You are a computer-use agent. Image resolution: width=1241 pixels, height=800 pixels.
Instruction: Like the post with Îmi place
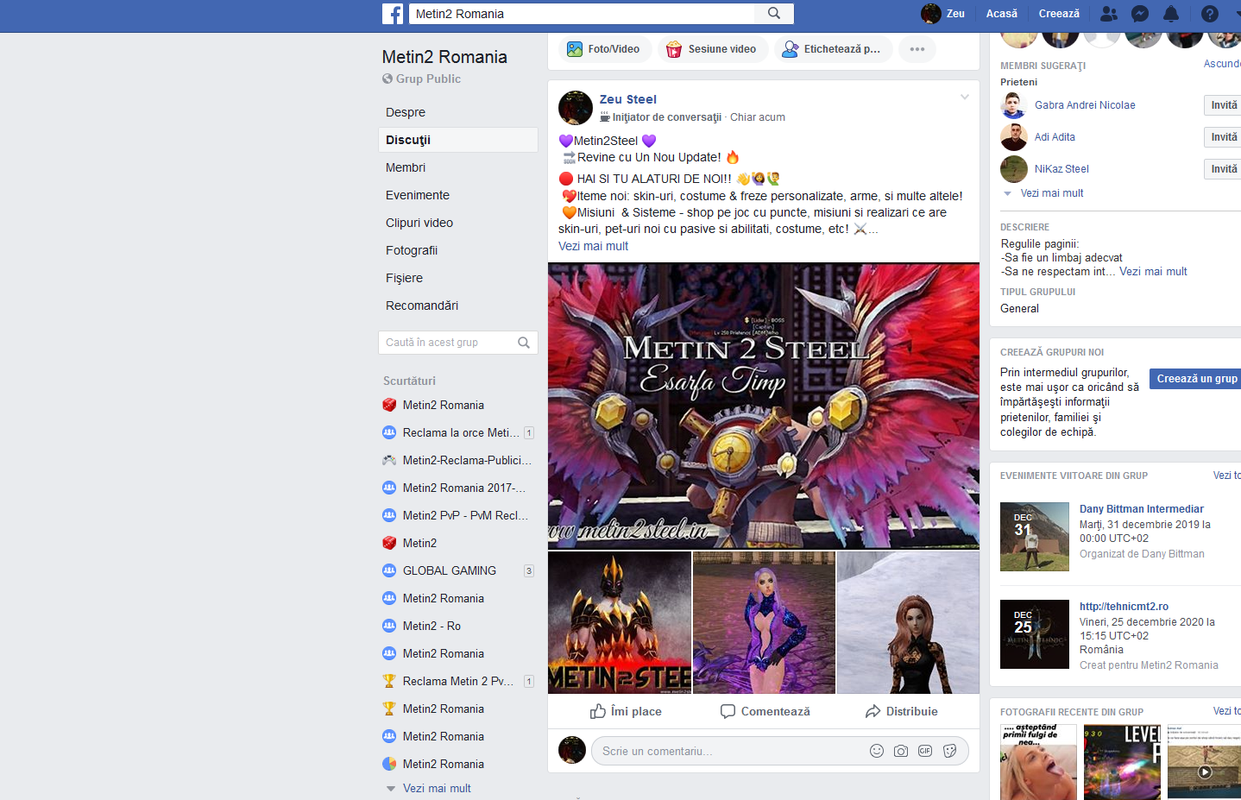[625, 711]
